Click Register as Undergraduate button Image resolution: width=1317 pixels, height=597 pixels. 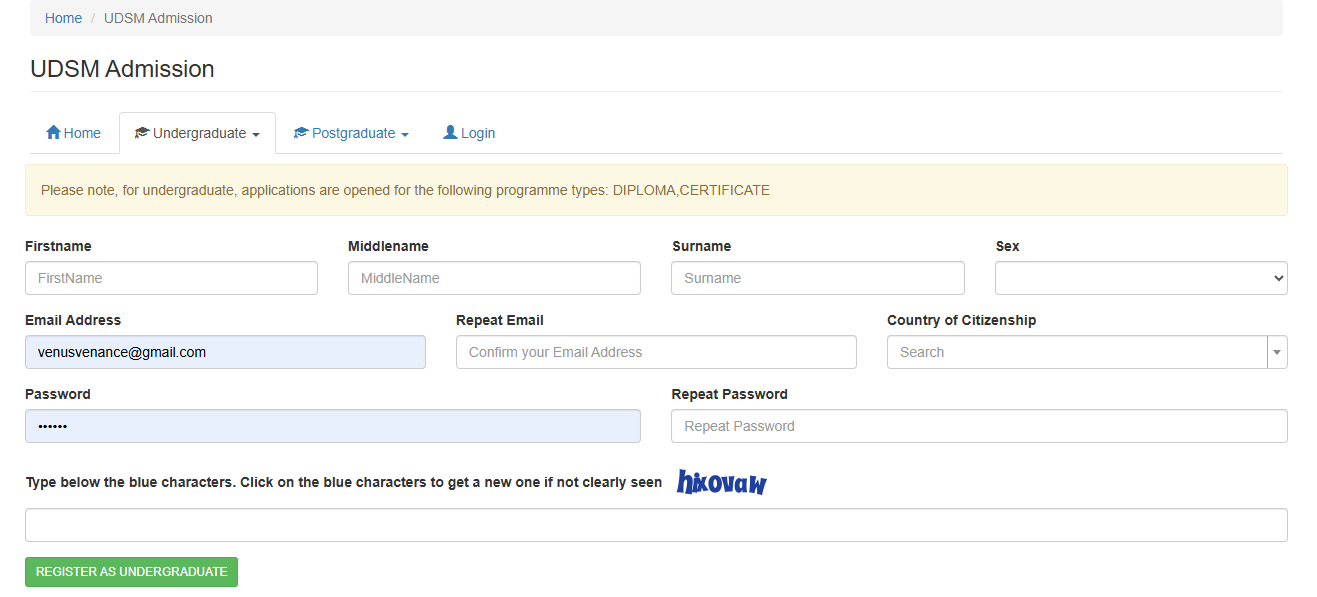tap(131, 572)
